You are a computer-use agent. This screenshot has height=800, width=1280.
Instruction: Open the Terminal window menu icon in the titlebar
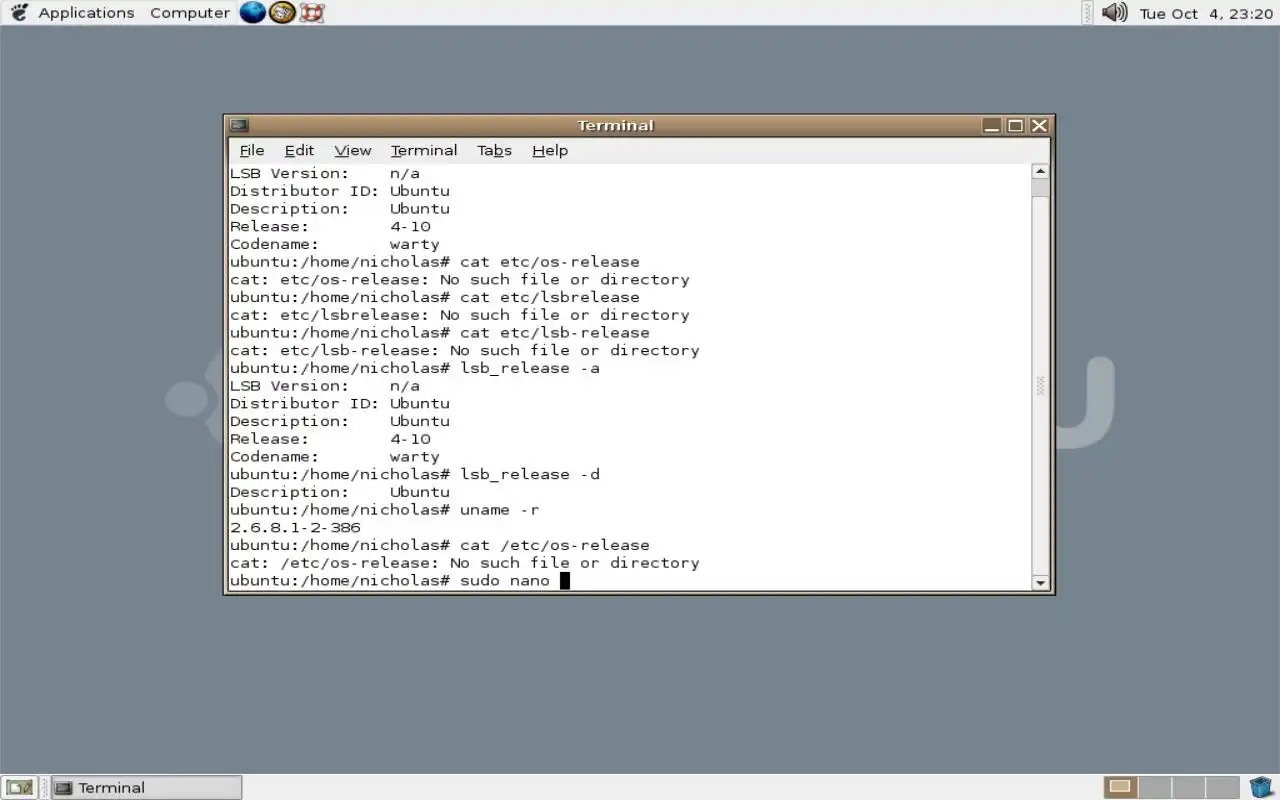click(239, 125)
